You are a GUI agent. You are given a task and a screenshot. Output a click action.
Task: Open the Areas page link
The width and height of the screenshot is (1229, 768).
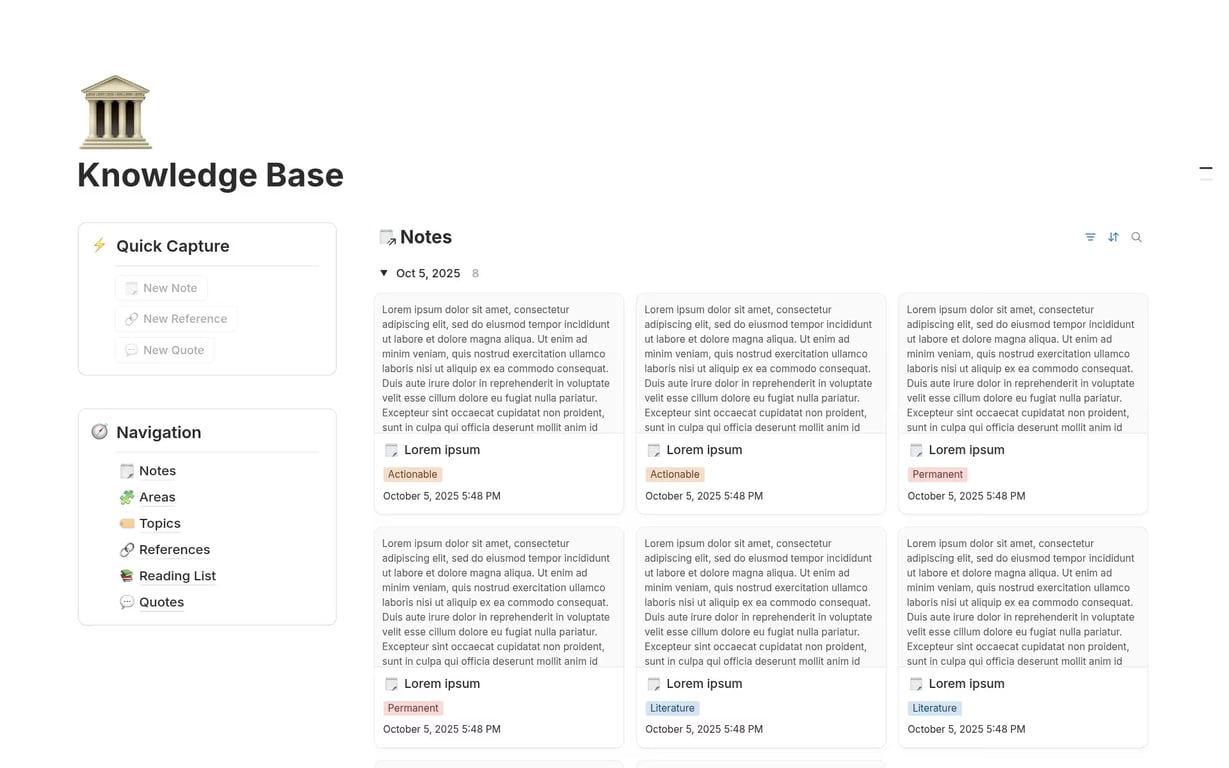point(157,497)
